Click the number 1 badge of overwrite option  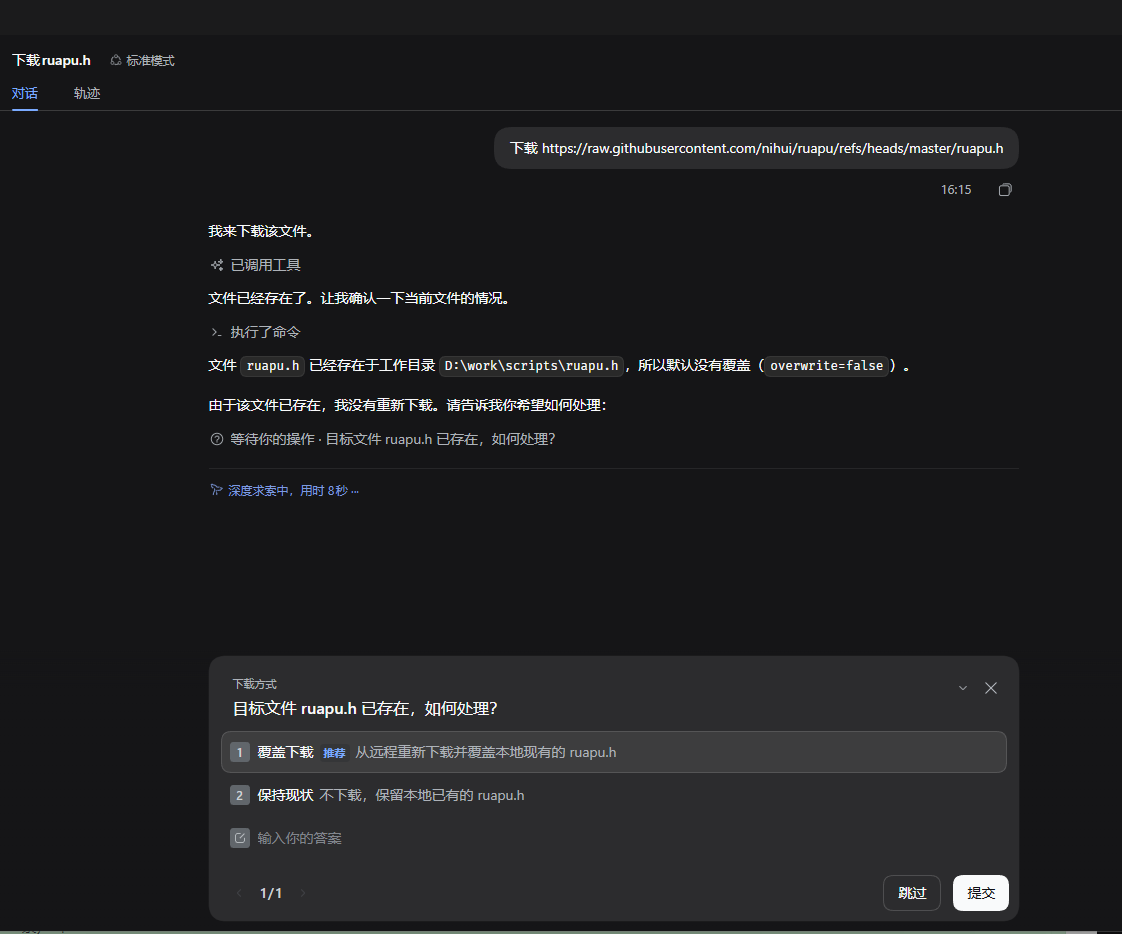click(240, 752)
